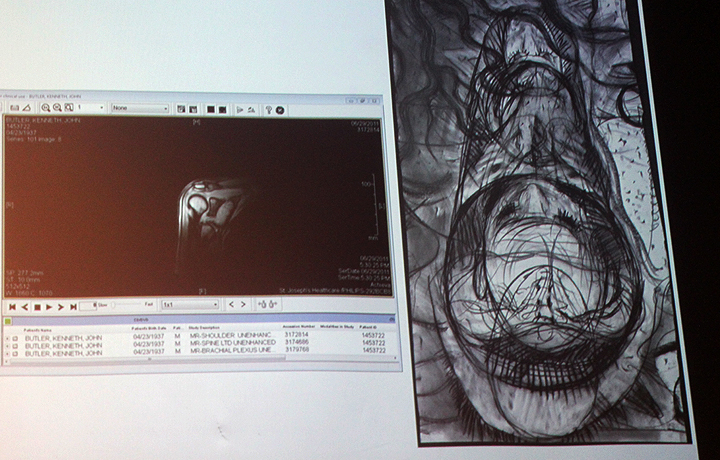Click the frame number field beside the playback buttons
This screenshot has height=460, width=720.
click(x=88, y=305)
